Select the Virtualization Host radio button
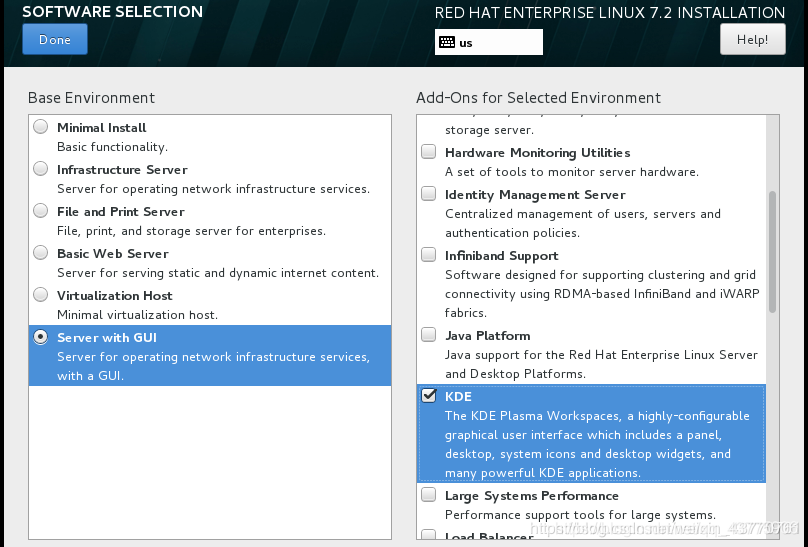 (41, 295)
